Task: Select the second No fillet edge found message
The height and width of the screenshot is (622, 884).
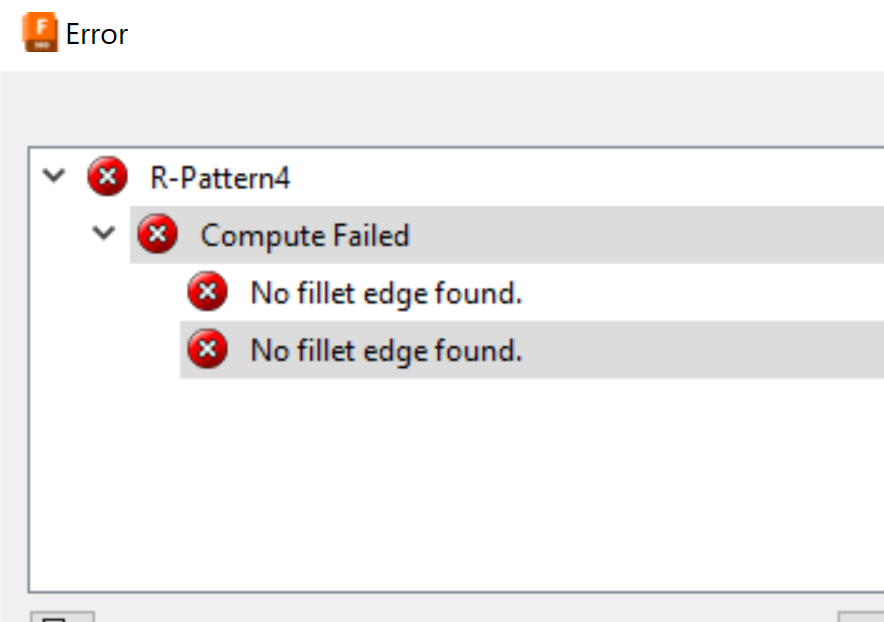Action: pyautogui.click(x=386, y=350)
